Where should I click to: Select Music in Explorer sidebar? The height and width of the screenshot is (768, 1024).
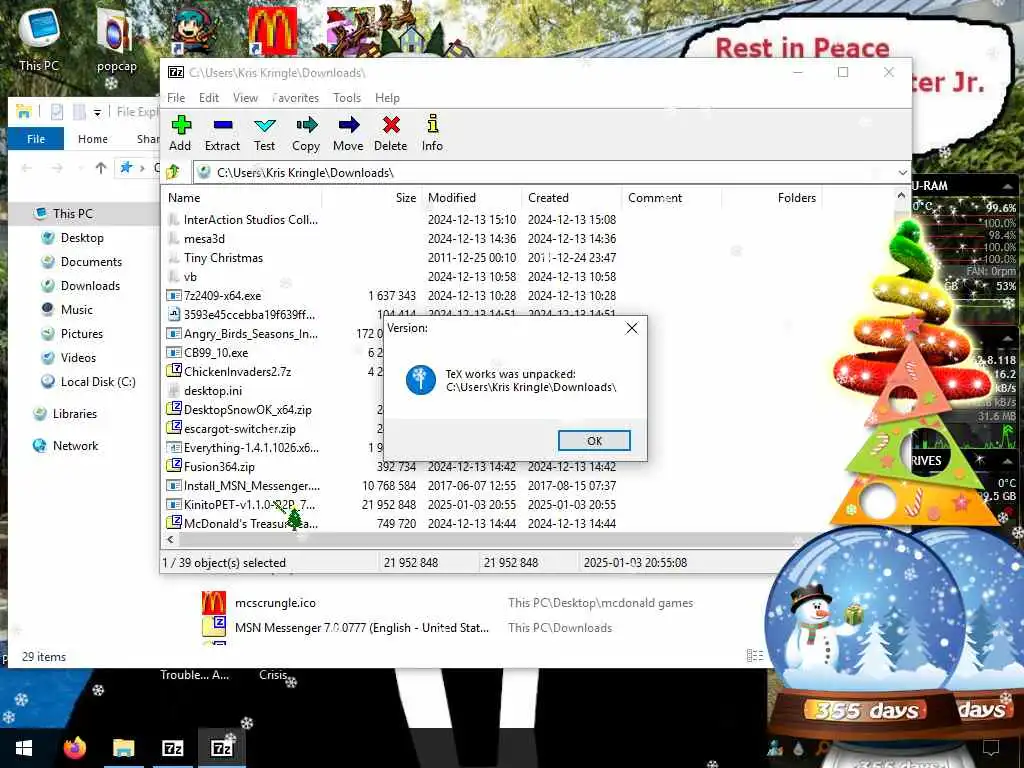click(76, 310)
